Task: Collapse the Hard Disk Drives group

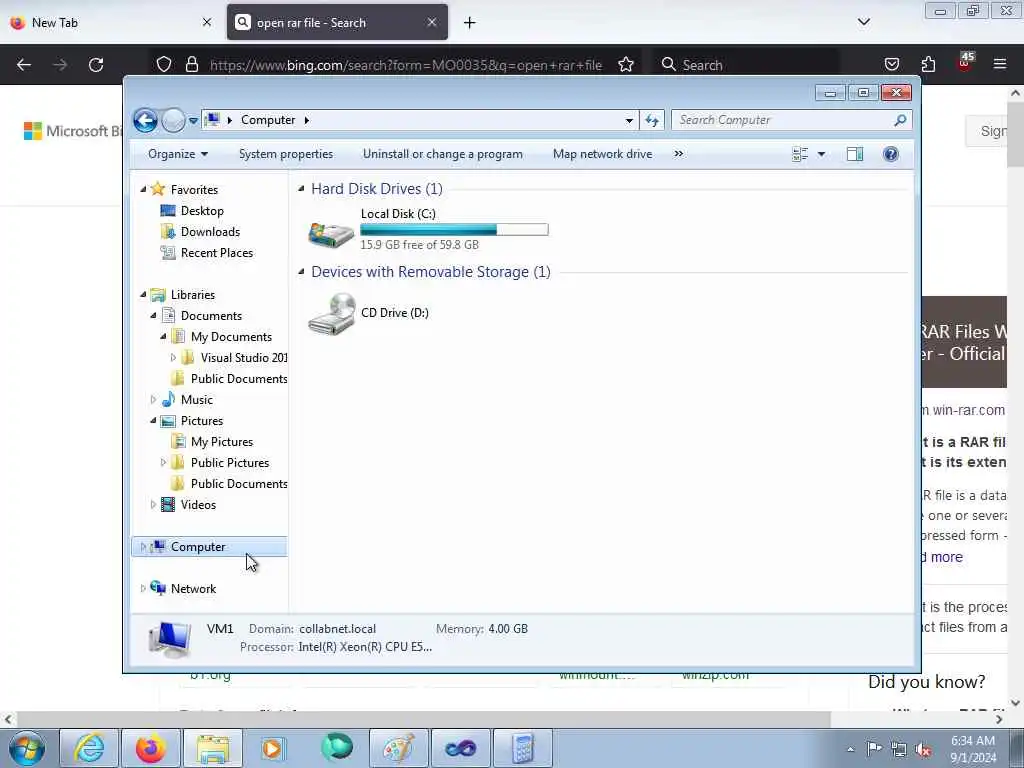Action: (x=301, y=189)
